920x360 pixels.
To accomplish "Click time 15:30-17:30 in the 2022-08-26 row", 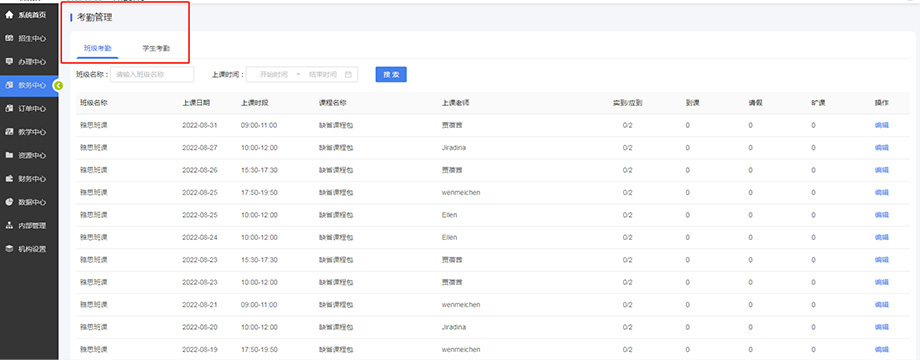I will pos(259,170).
